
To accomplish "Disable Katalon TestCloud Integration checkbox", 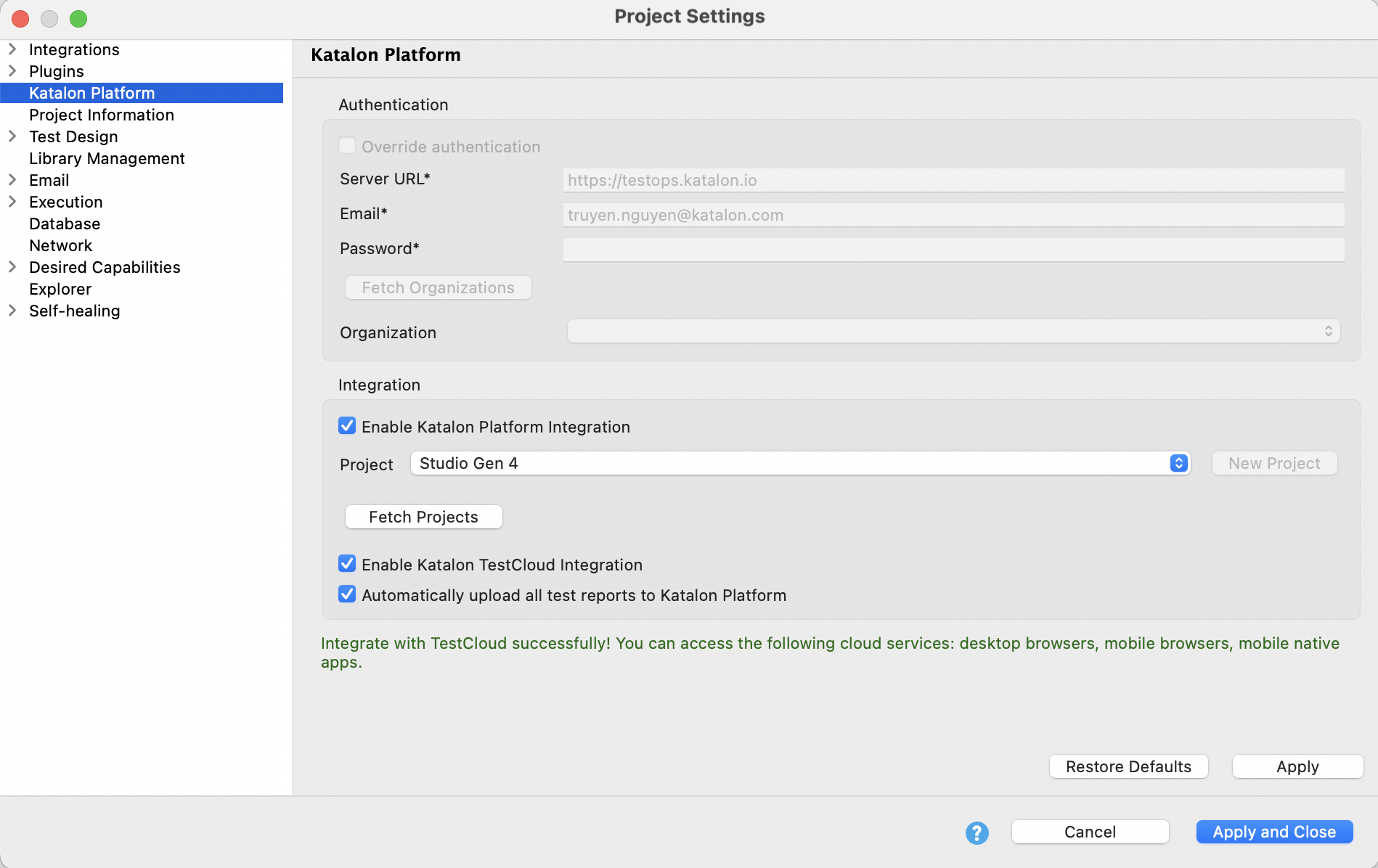I will 347,564.
